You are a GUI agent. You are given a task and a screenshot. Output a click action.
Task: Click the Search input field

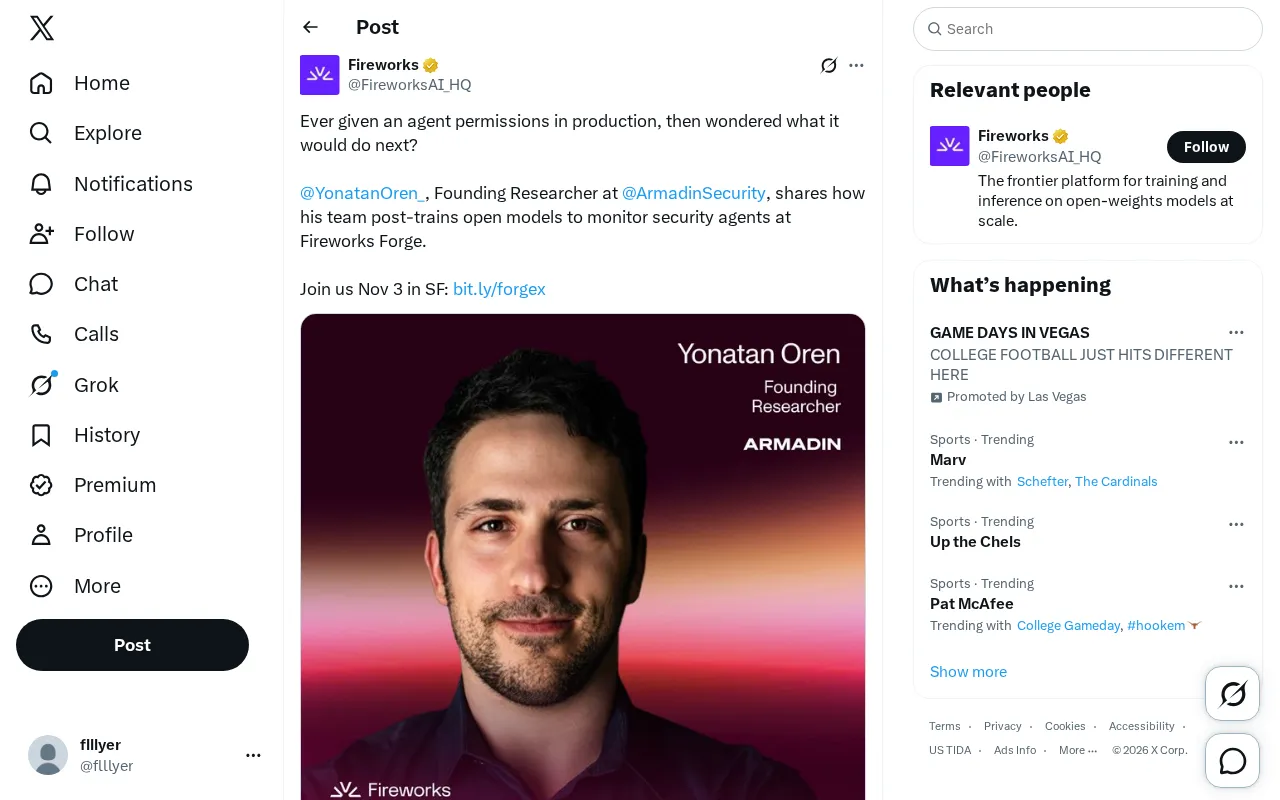(1088, 29)
